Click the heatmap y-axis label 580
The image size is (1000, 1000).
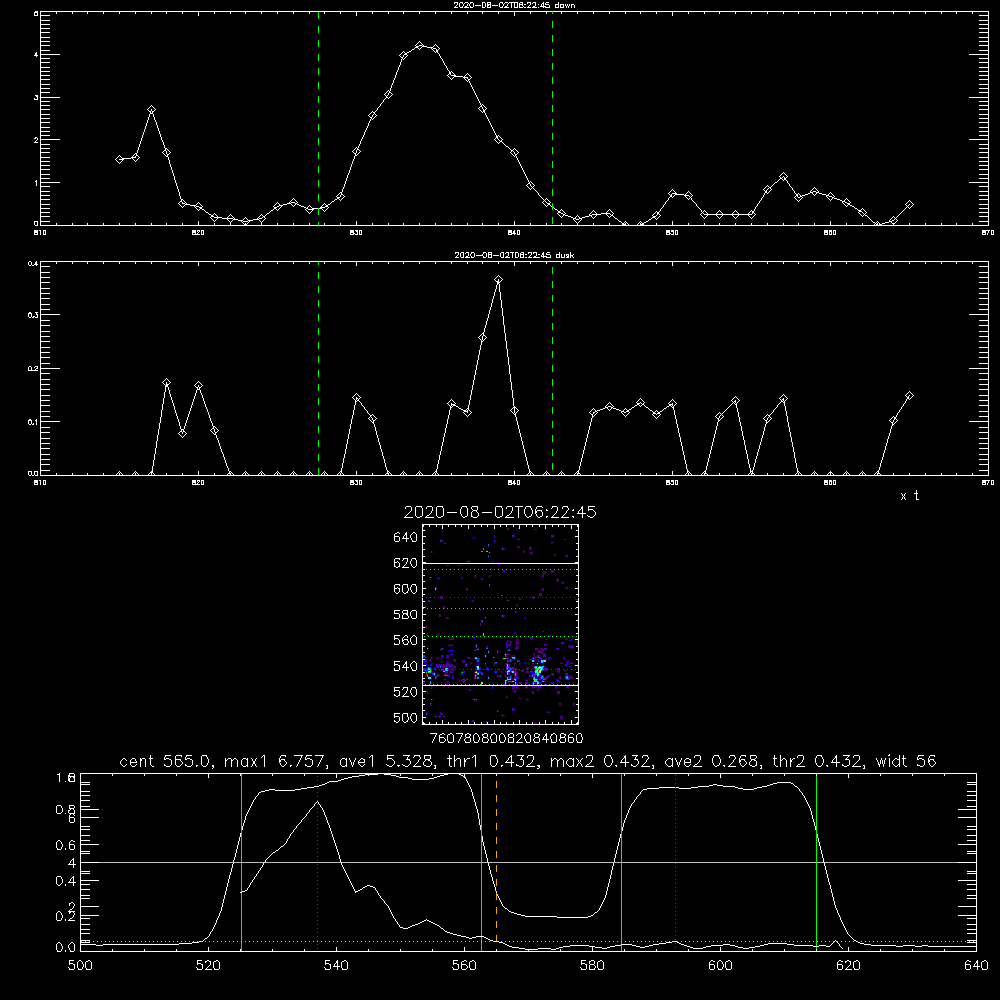coord(405,615)
